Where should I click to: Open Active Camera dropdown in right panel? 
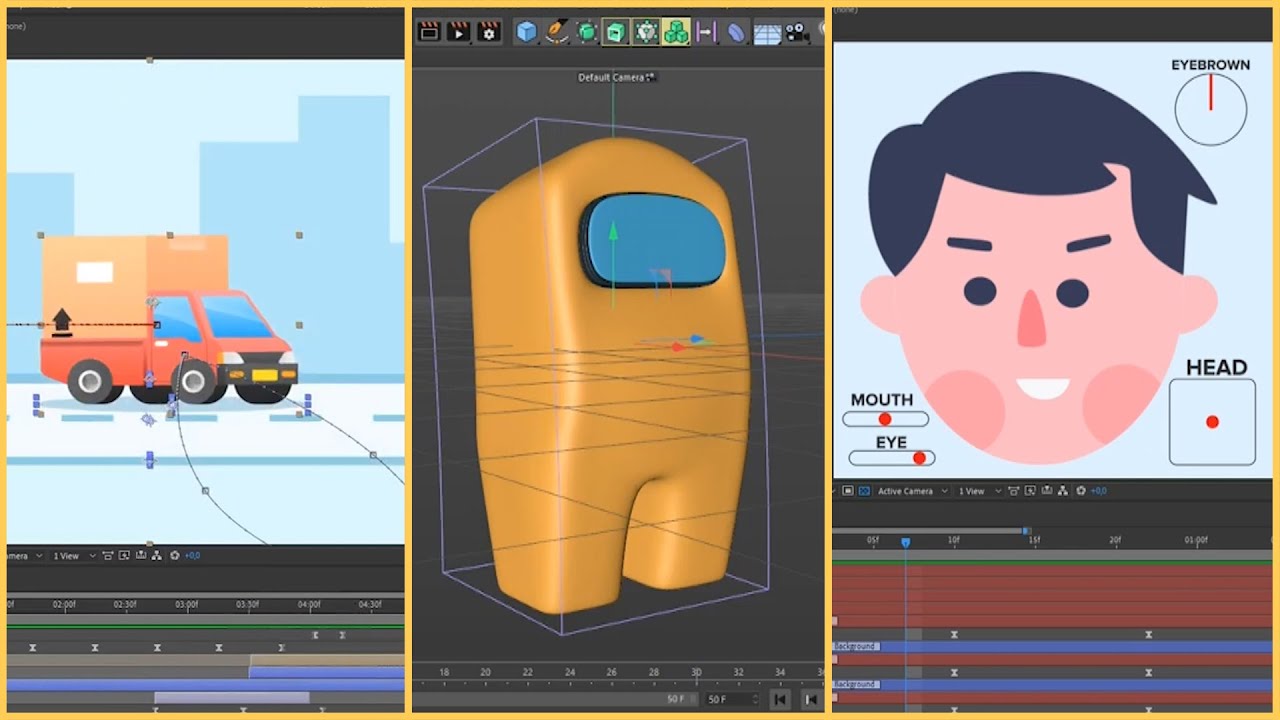click(x=911, y=491)
